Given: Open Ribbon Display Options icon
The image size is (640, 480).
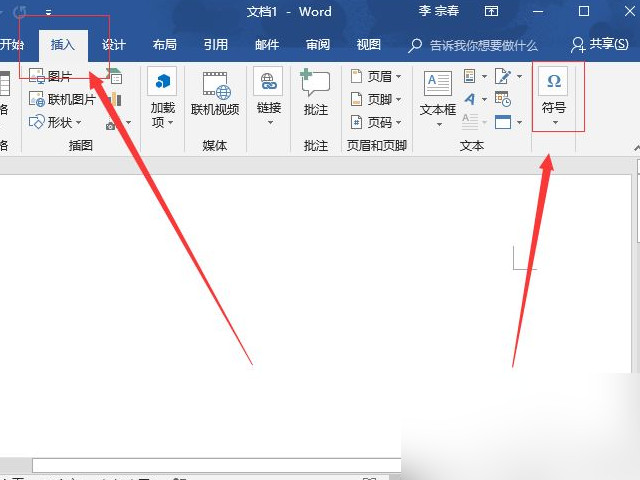Looking at the screenshot, I should pyautogui.click(x=491, y=11).
